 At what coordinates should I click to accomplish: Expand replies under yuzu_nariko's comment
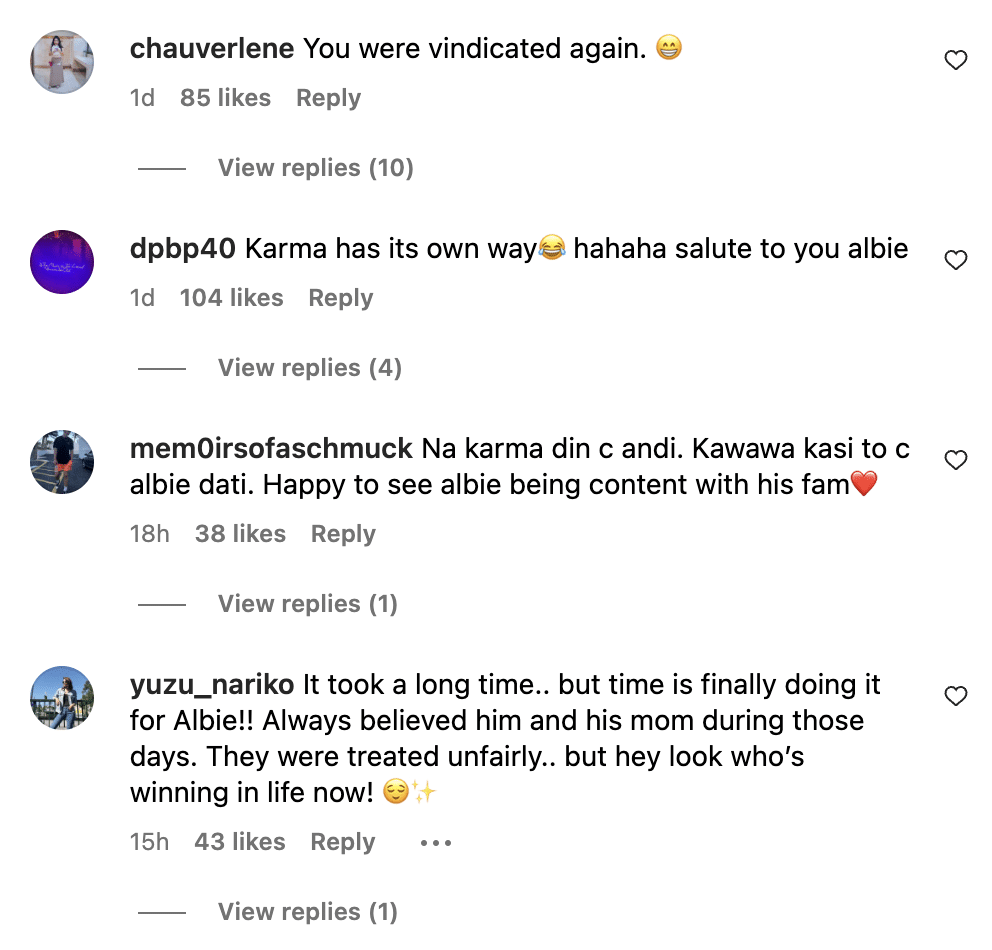pyautogui.click(x=307, y=912)
